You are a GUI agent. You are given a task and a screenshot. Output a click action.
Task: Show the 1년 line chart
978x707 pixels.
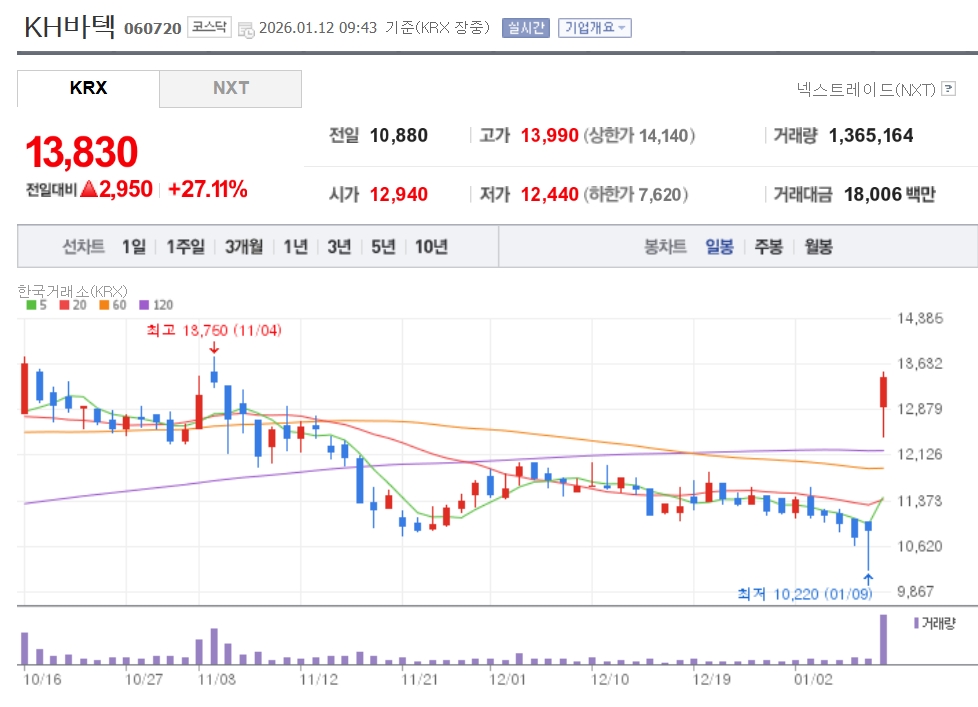click(296, 247)
